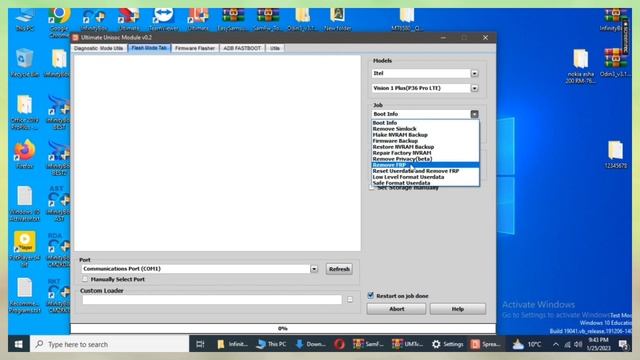The image size is (640, 360).
Task: Choose Safe Format Userdata option
Action: pyautogui.click(x=425, y=183)
